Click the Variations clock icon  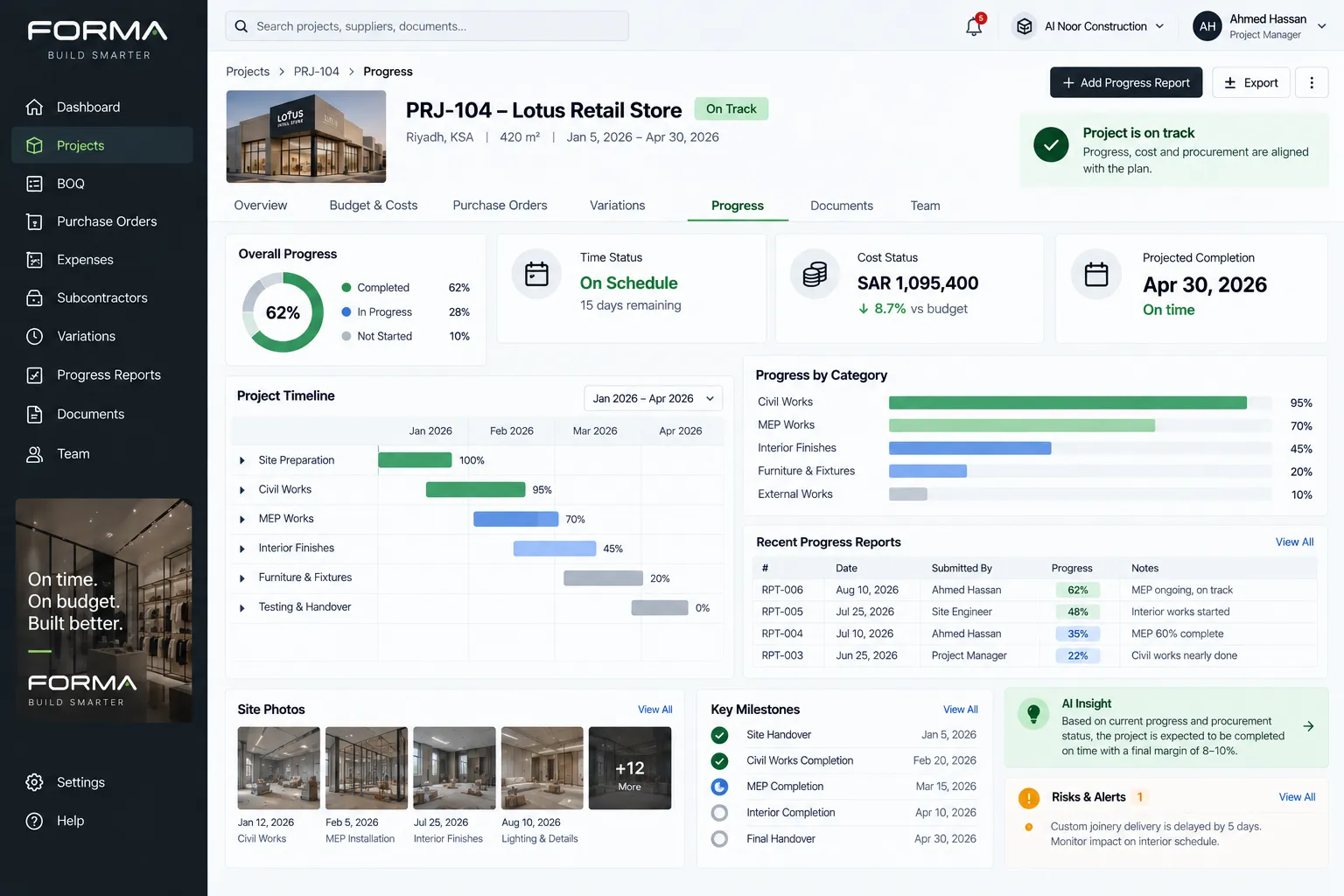34,336
